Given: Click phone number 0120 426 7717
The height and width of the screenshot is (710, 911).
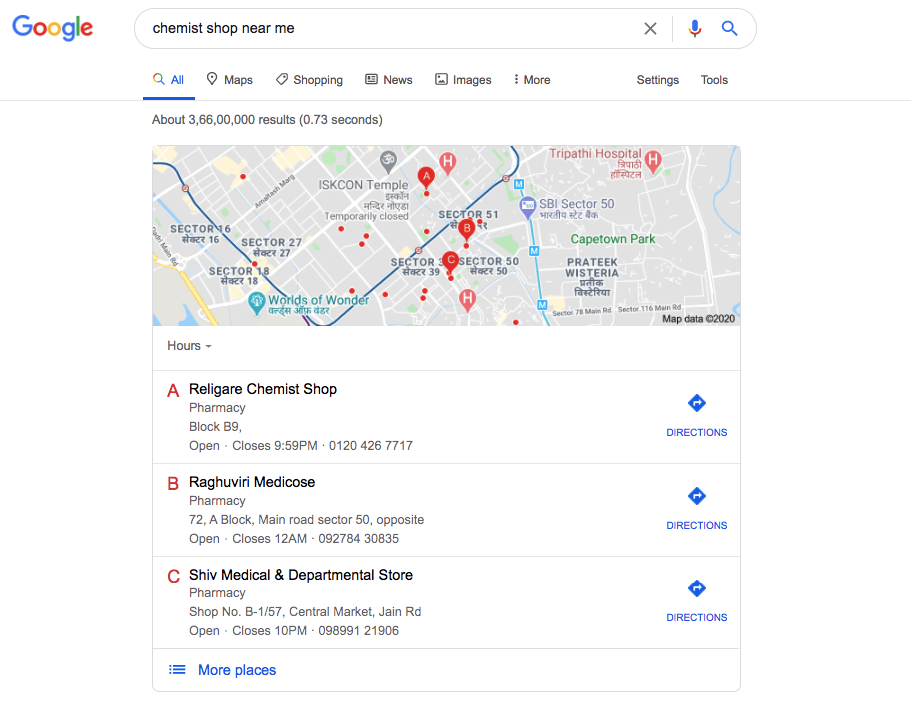Looking at the screenshot, I should 371,446.
